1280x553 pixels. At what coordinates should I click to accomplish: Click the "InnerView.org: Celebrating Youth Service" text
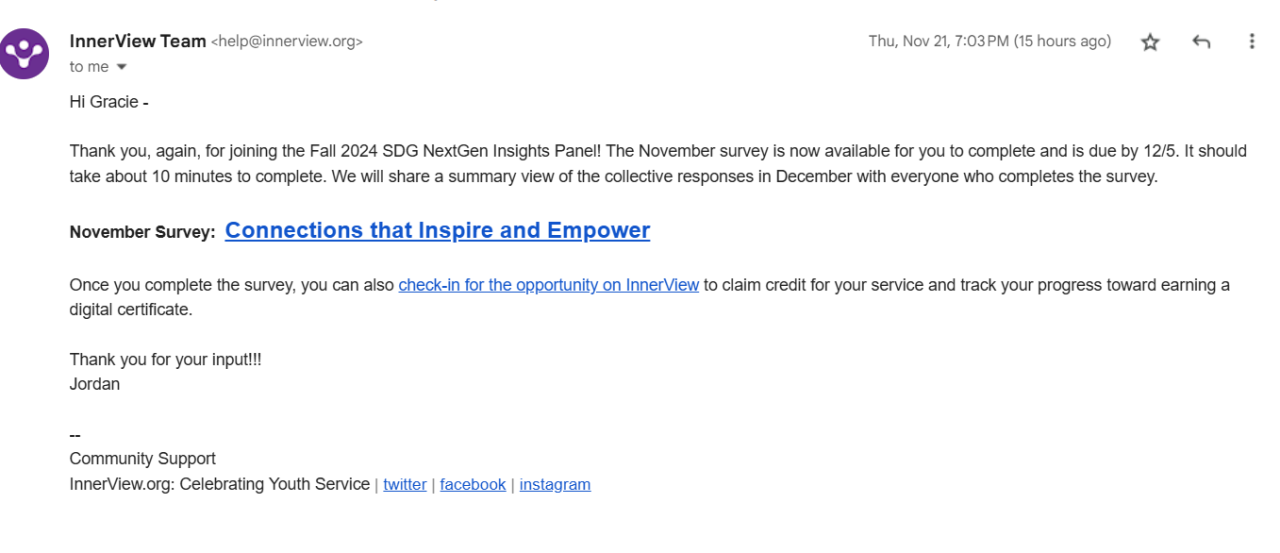coord(219,485)
